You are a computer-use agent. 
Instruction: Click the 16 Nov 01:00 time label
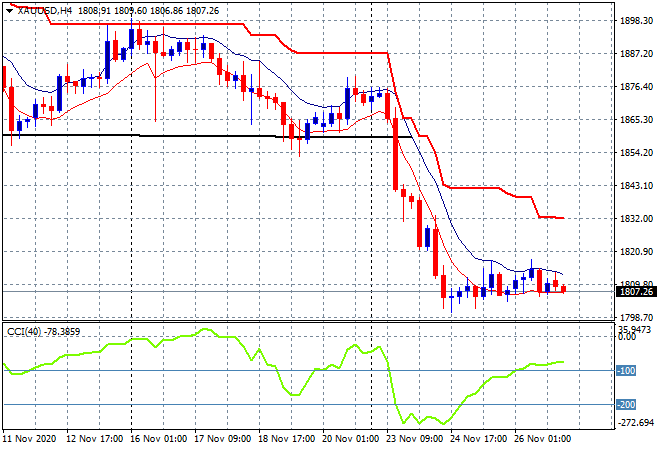[x=159, y=439]
